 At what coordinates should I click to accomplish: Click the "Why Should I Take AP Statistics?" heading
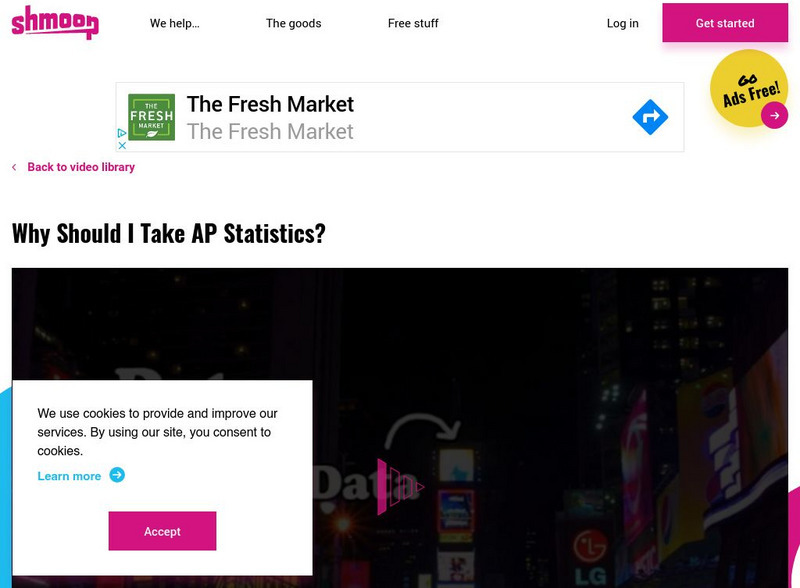tap(168, 234)
